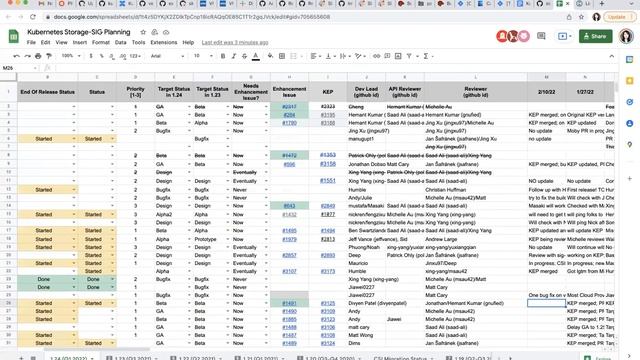This screenshot has width=640, height=360.
Task: Open the Edit menu
Action: 45,42
